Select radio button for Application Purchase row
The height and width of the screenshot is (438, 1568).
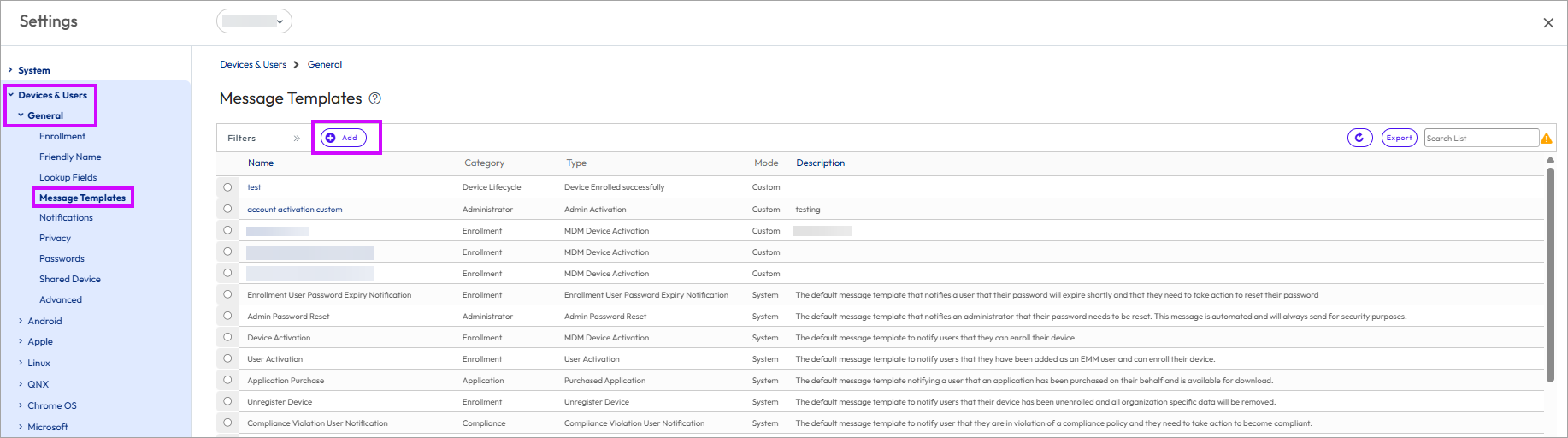[227, 380]
